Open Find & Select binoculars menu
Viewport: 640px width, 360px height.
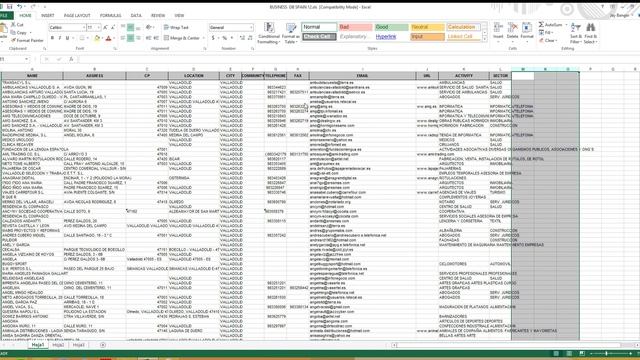coord(590,33)
